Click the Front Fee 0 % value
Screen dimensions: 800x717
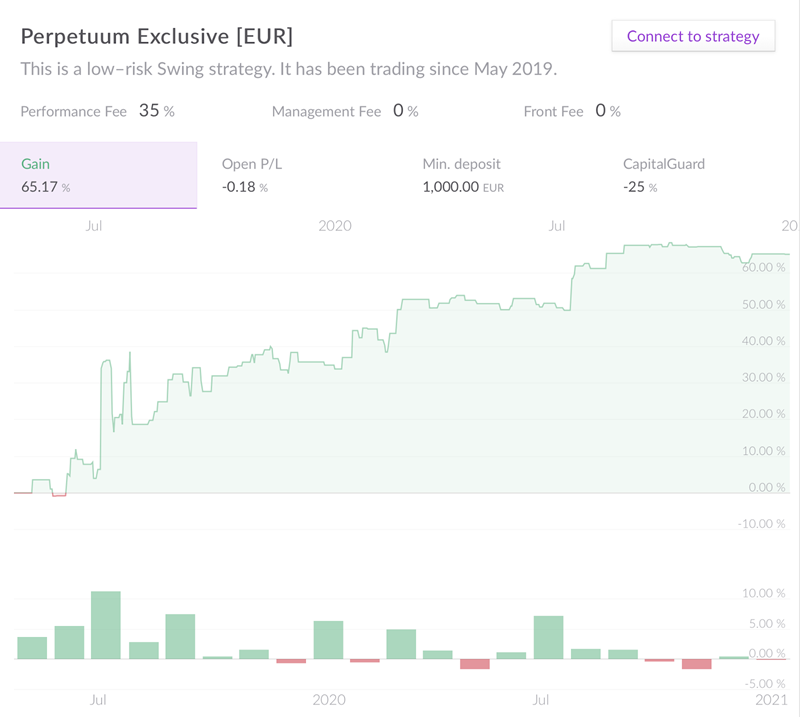pos(608,111)
